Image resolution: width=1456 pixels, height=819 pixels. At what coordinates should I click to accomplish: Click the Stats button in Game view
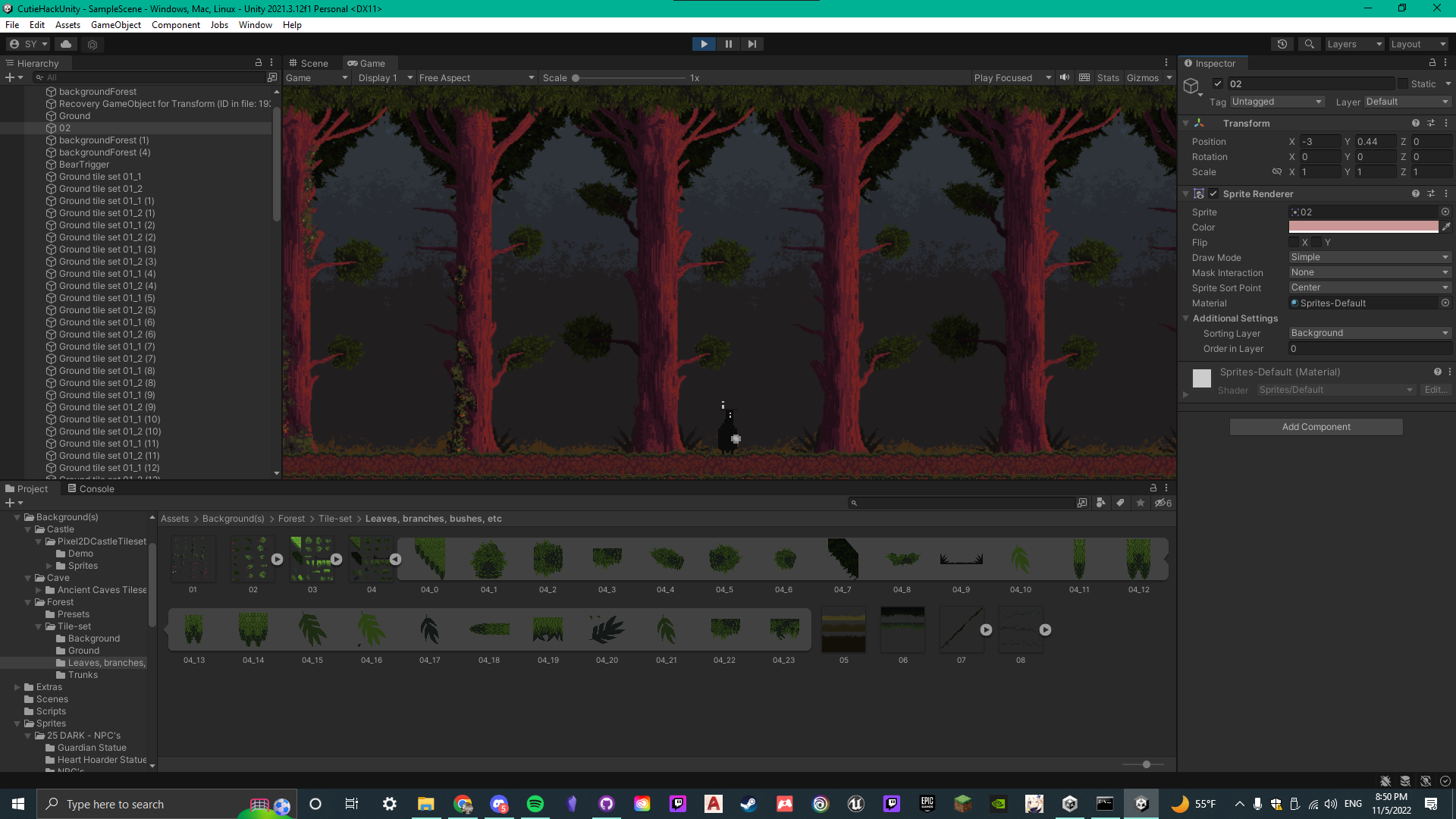1107,77
